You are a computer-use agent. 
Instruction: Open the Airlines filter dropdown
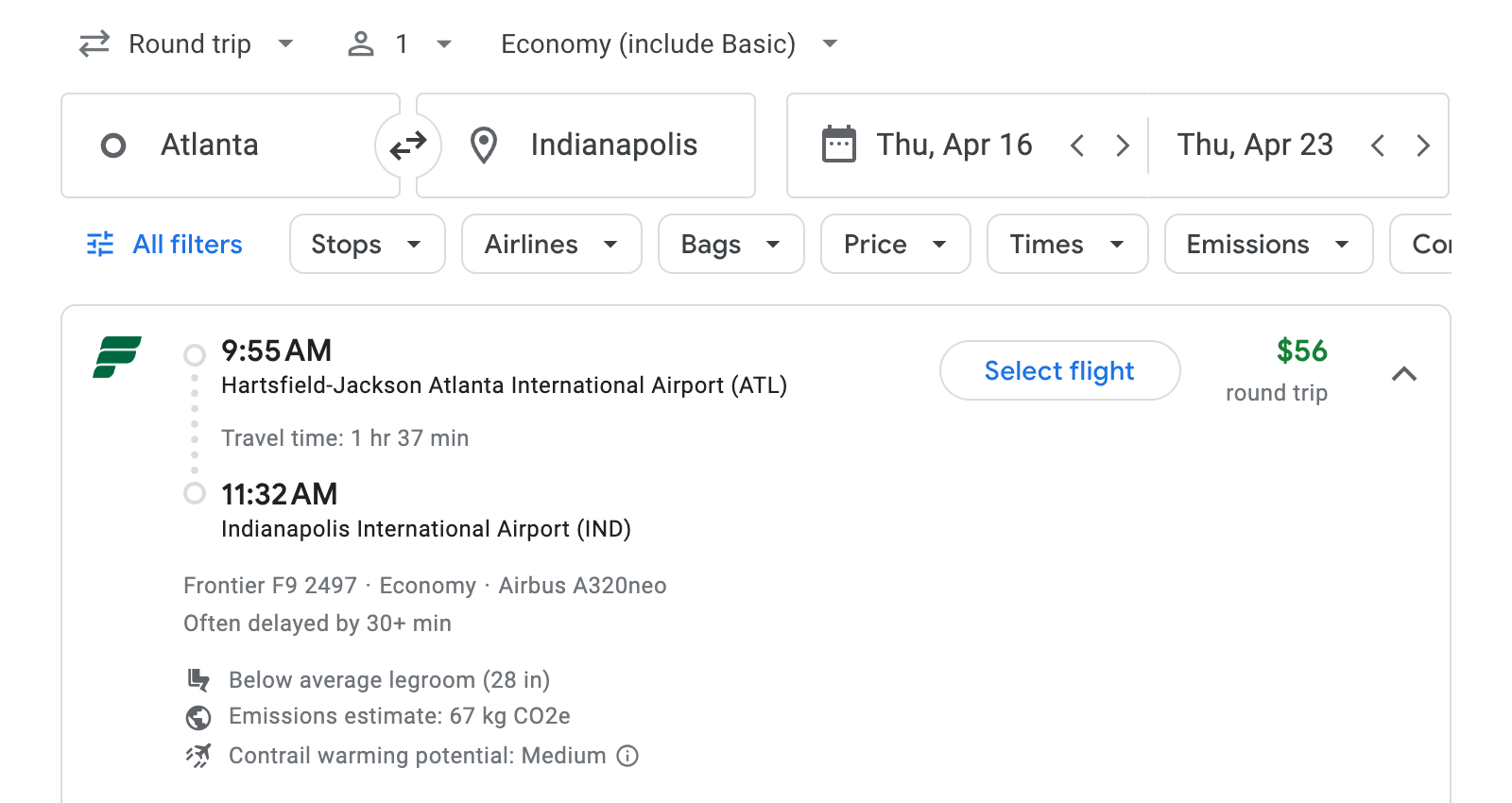[551, 244]
